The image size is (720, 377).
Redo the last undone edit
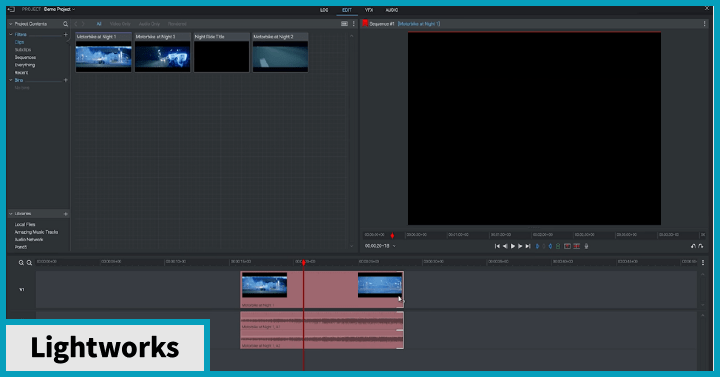(701, 247)
